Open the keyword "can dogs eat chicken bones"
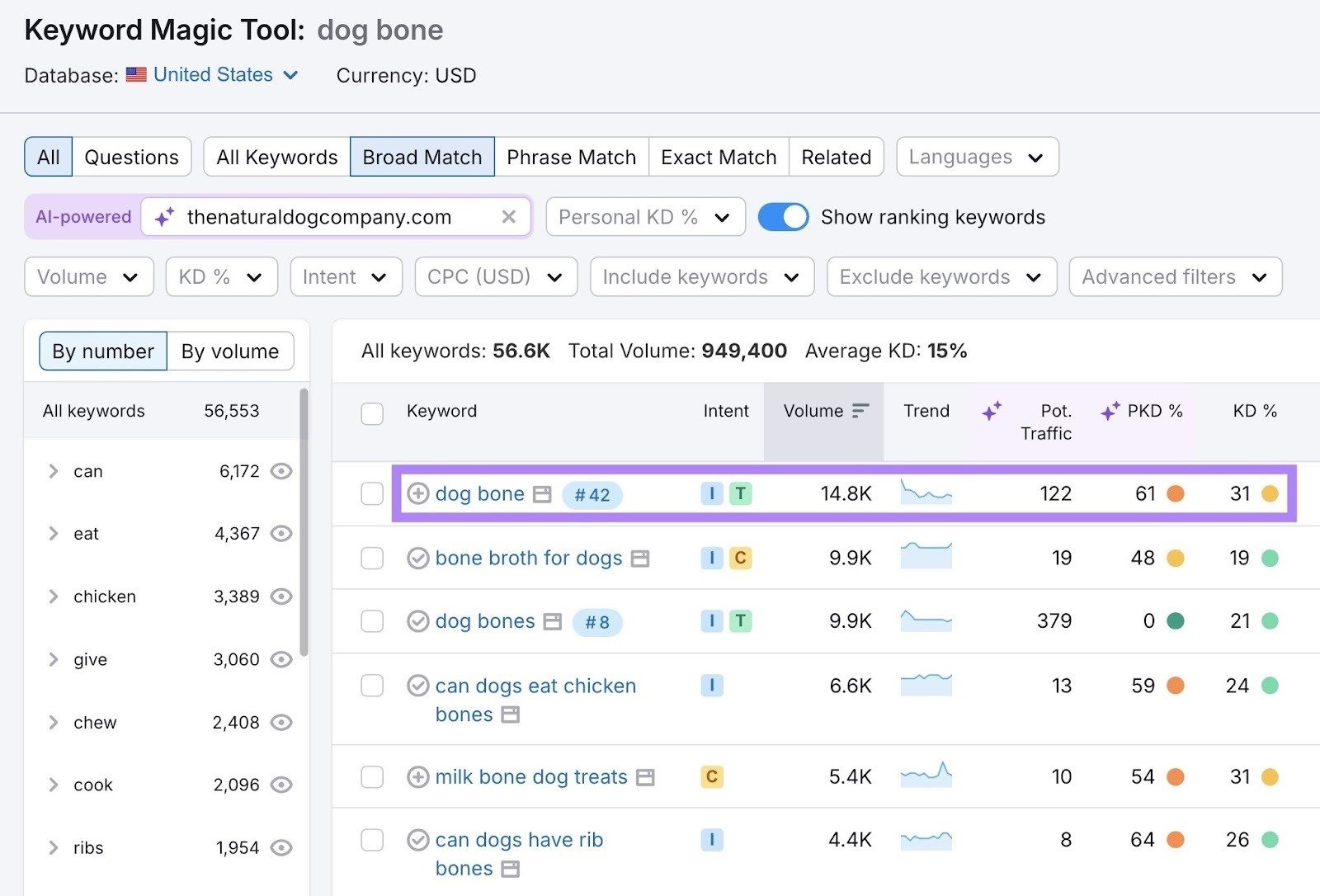Screen dimensions: 1320x896 tap(535, 686)
